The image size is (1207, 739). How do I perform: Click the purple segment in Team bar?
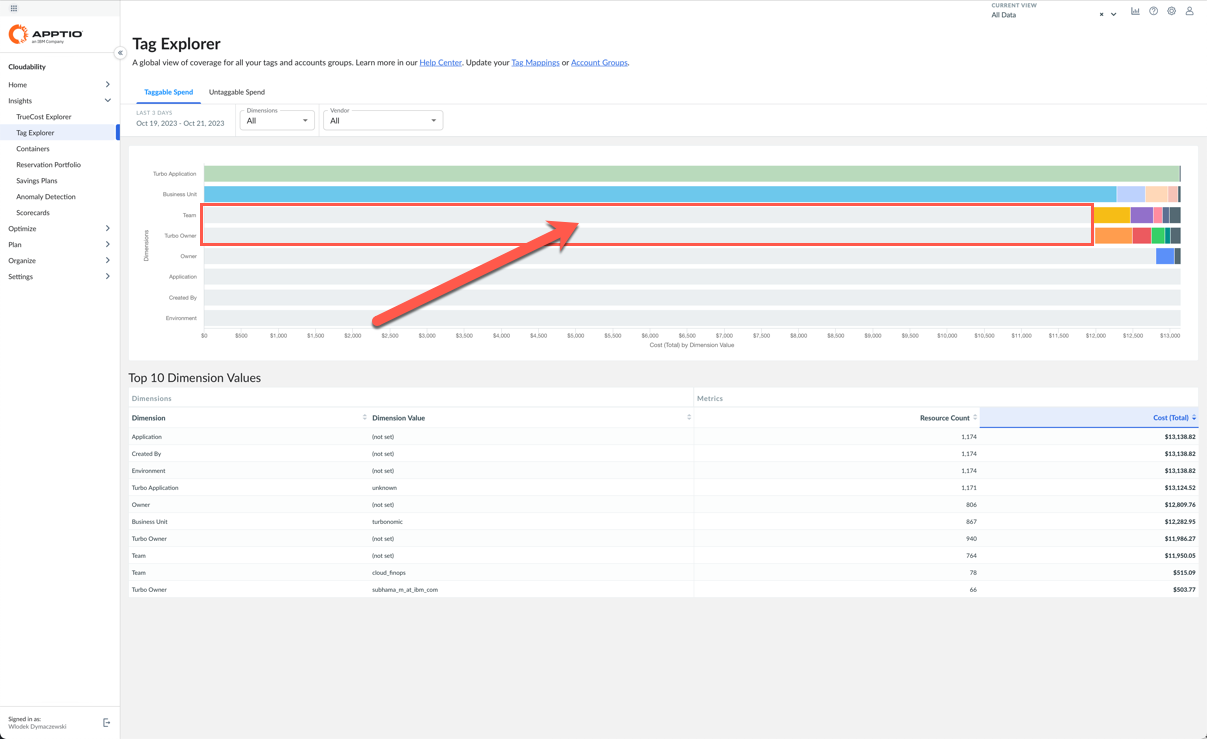point(1142,215)
